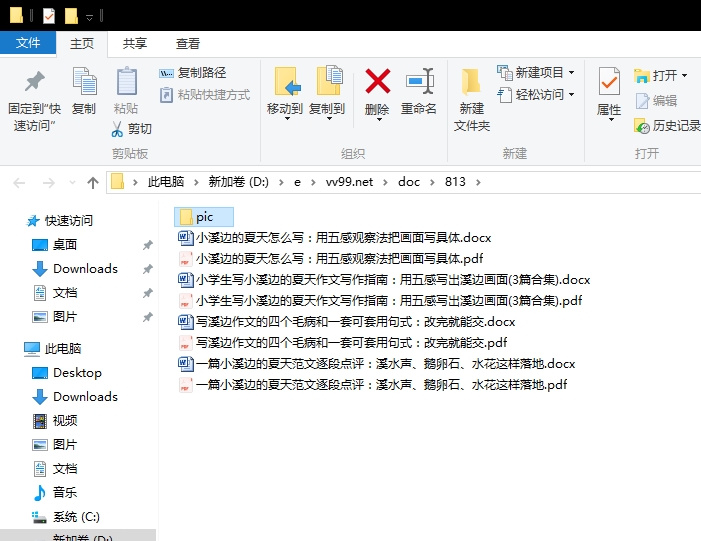Expand the Delete (删除) dropdown arrow
Image resolution: width=701 pixels, height=541 pixels.
(x=379, y=119)
